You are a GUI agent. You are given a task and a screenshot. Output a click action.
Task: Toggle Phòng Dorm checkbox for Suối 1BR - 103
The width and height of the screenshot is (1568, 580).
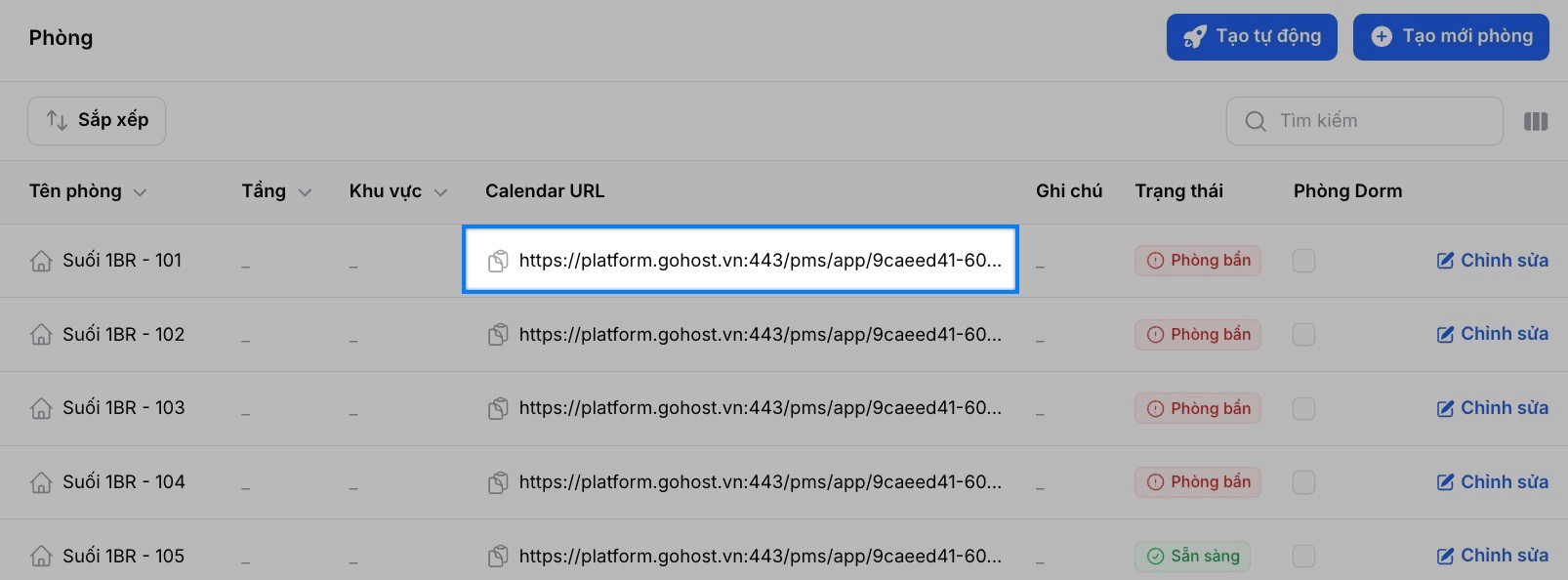coord(1303,408)
